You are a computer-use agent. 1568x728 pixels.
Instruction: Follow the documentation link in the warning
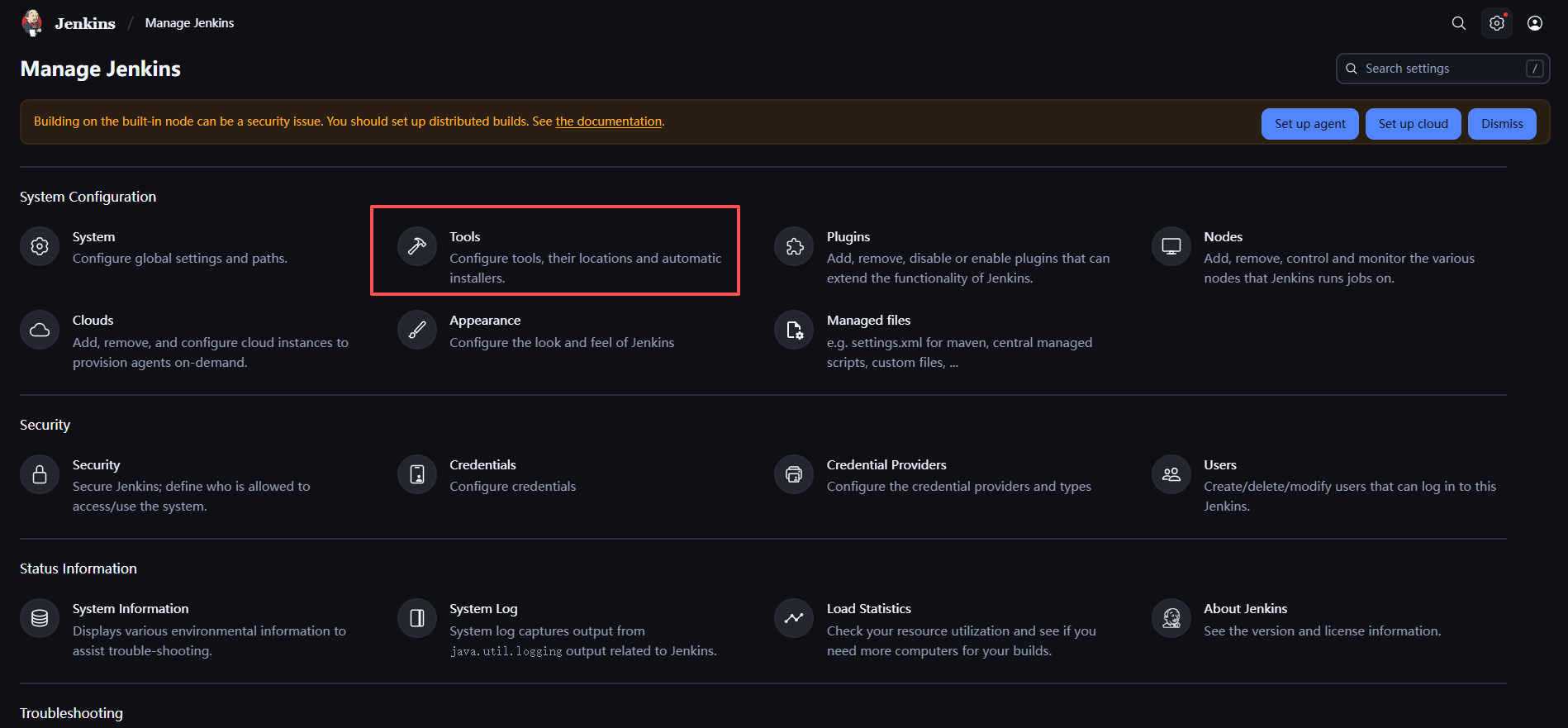(608, 121)
